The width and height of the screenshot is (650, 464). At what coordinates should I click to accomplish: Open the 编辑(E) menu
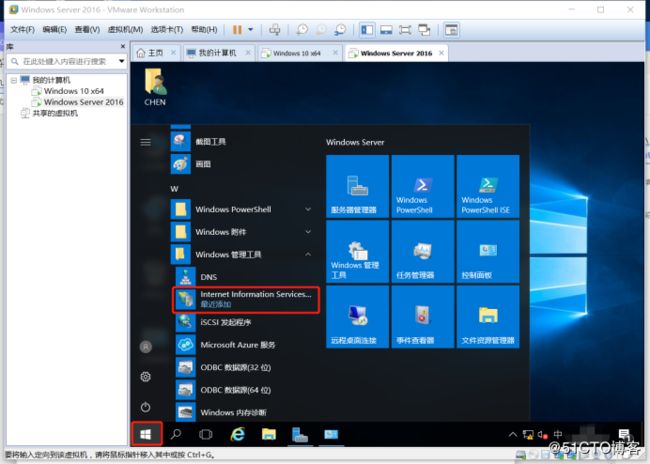click(54, 29)
